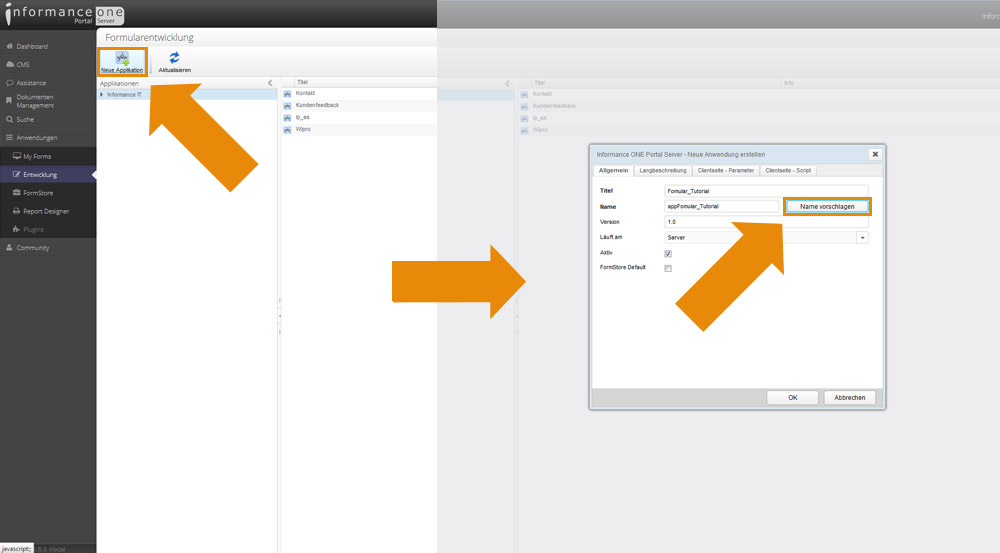
Task: Click the Kontakt row form icon
Action: [x=287, y=94]
